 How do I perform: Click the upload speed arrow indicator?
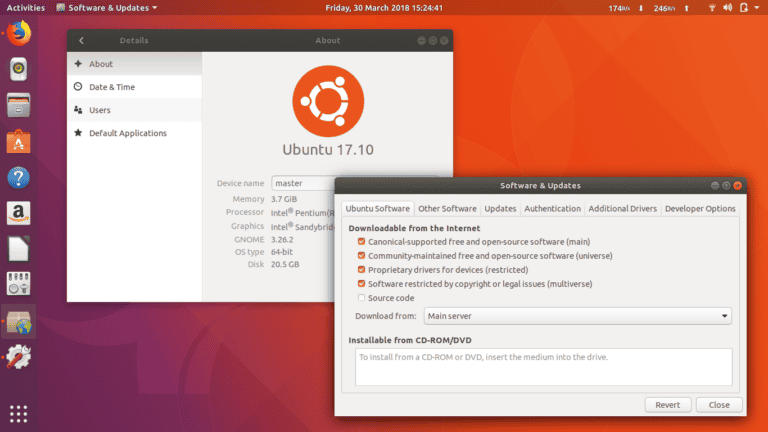pyautogui.click(x=686, y=8)
